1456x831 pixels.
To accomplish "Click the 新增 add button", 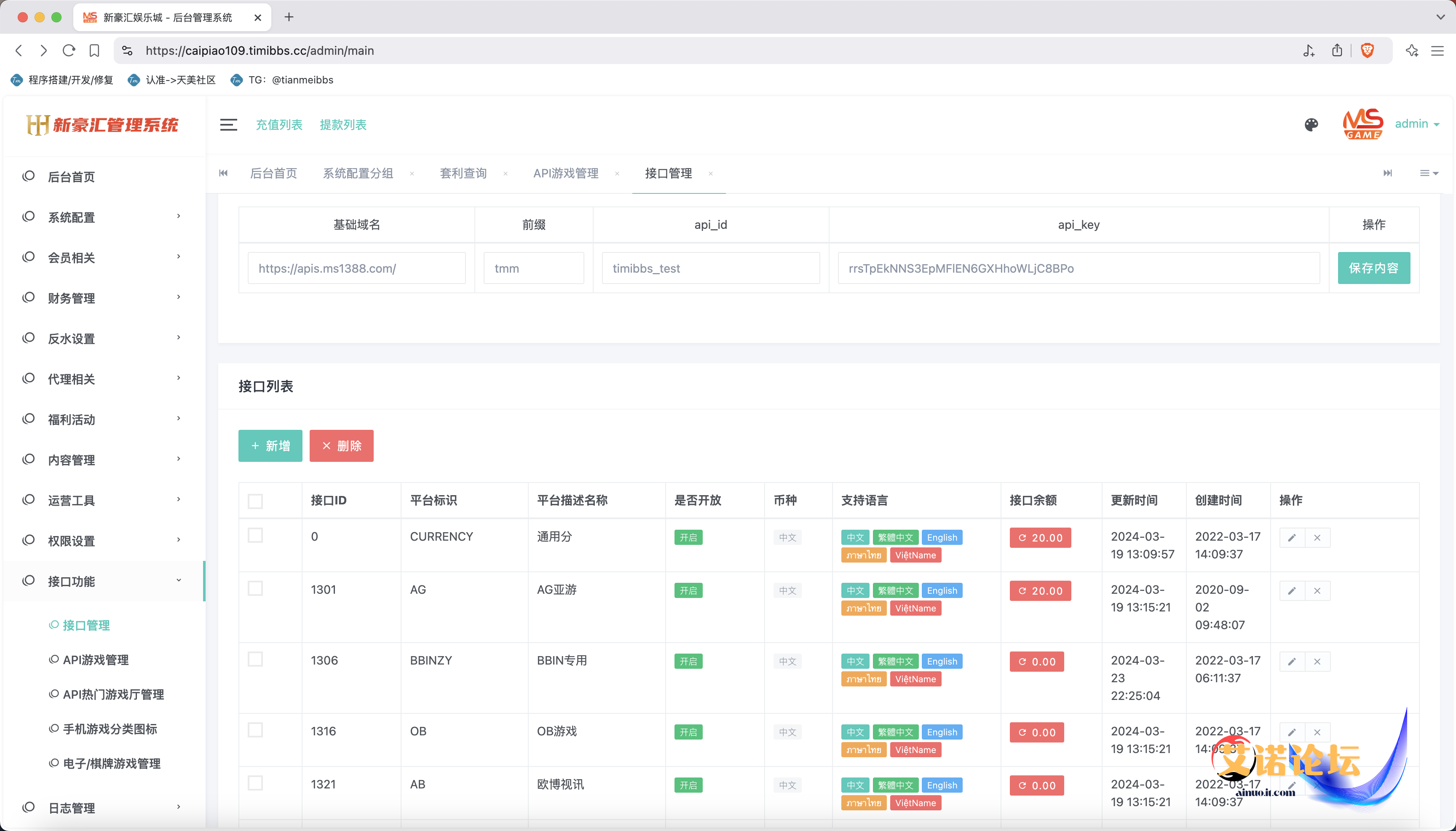I will 270,446.
